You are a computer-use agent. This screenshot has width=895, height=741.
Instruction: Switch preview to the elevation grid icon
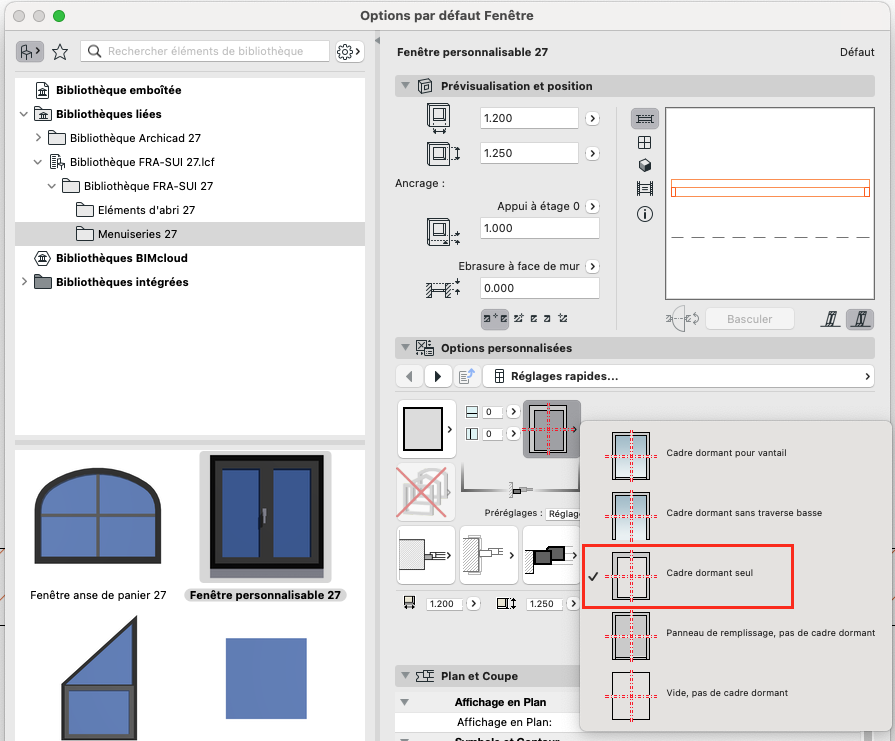pos(644,143)
